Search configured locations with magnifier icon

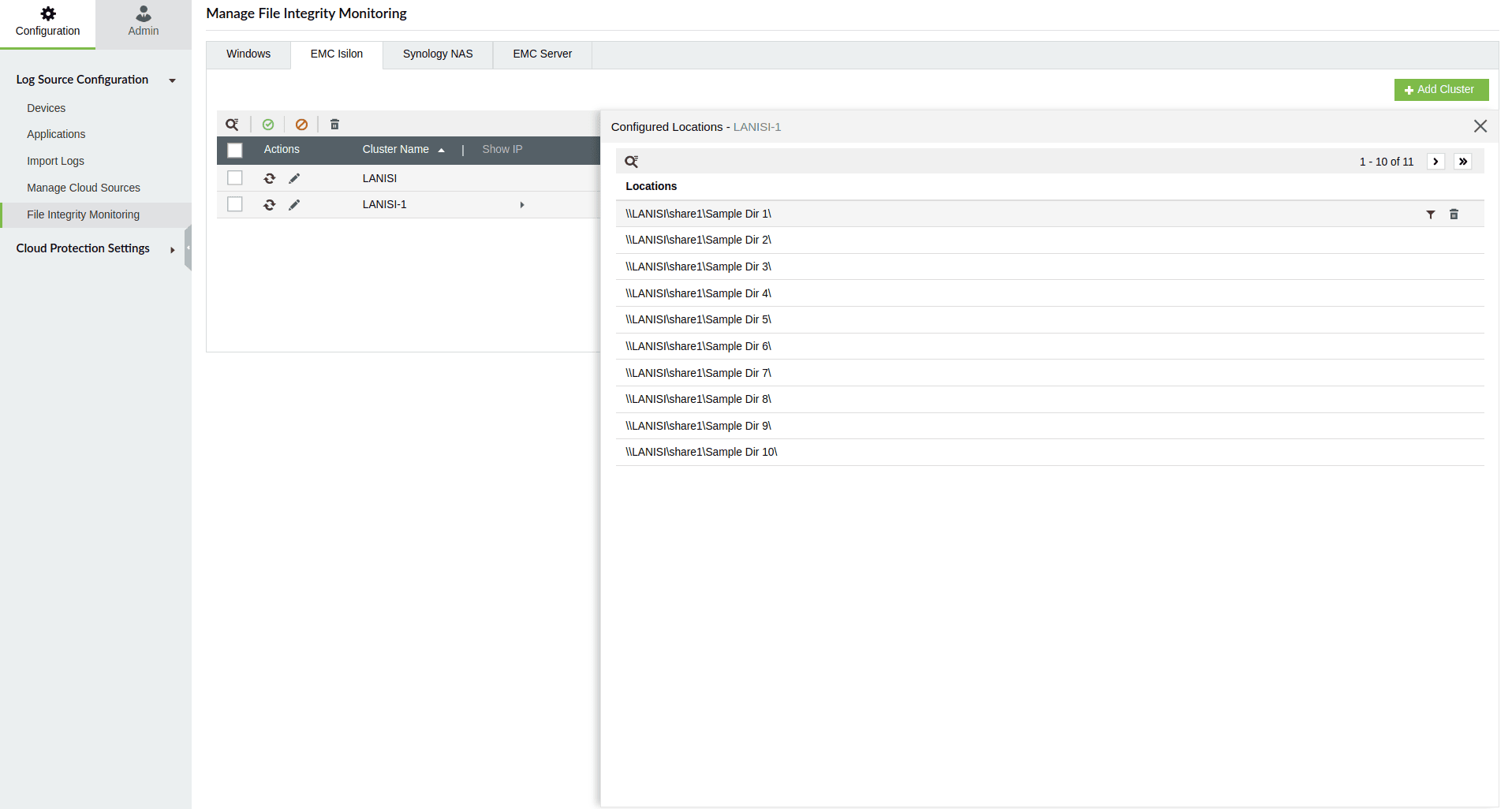tap(632, 162)
